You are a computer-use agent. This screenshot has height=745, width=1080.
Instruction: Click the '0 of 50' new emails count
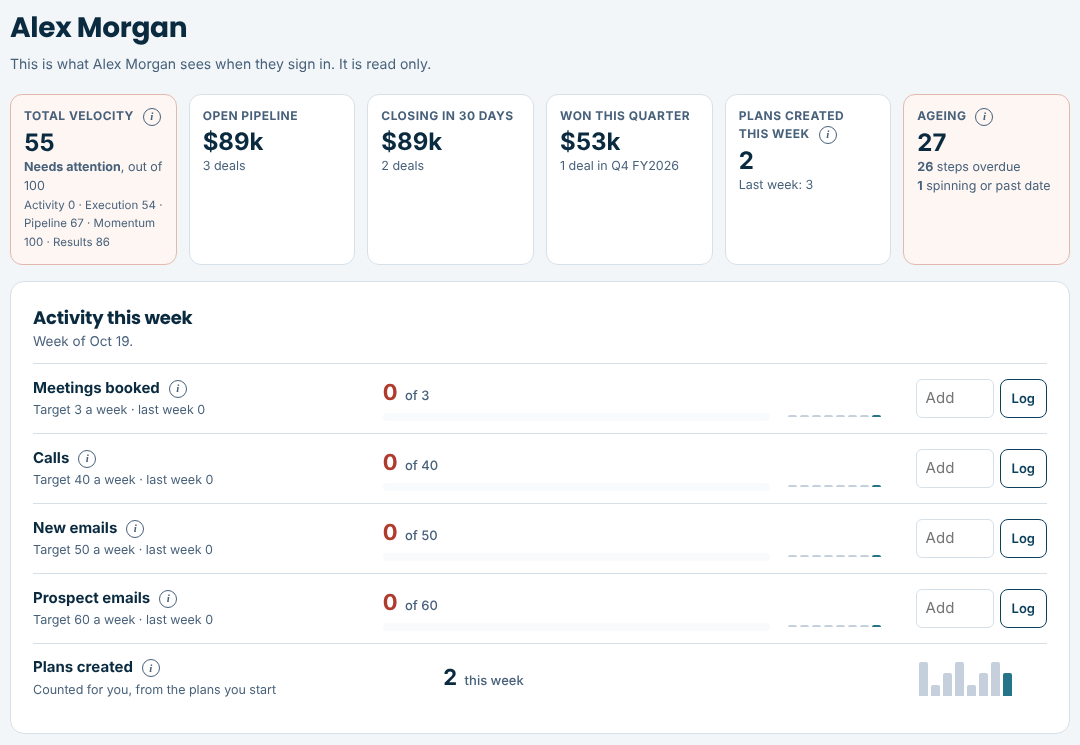(x=410, y=533)
